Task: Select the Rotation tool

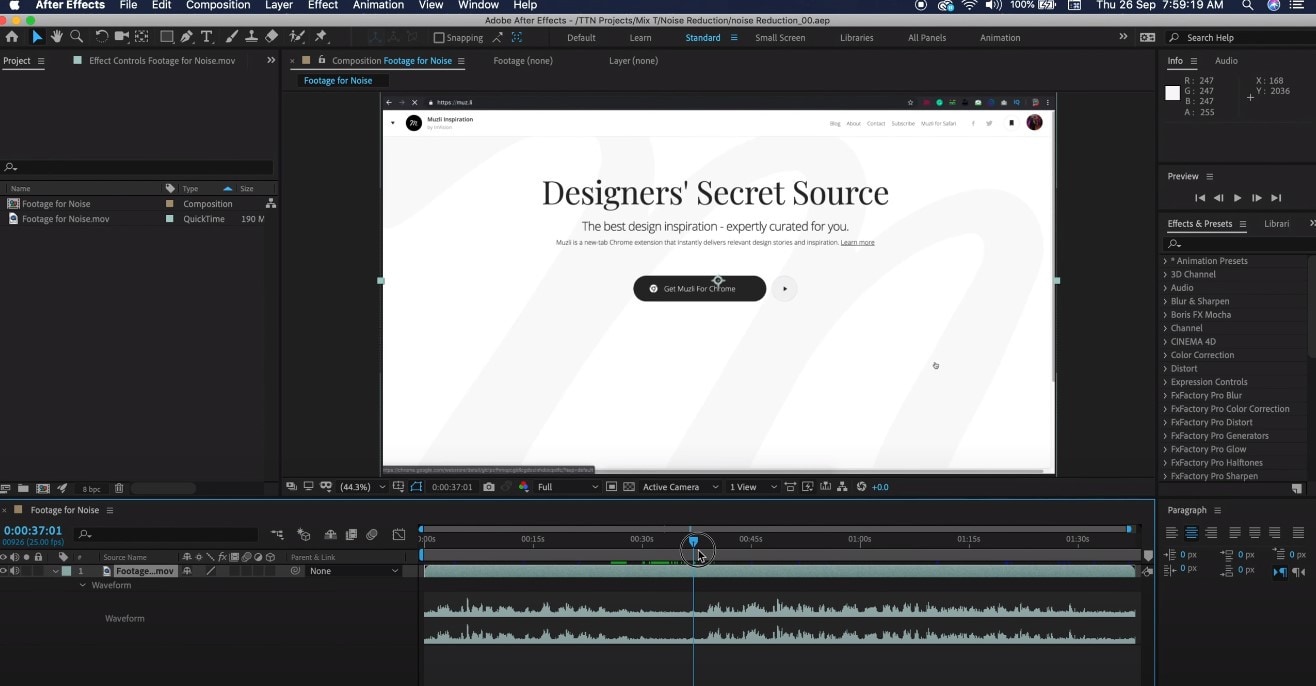Action: [x=101, y=37]
